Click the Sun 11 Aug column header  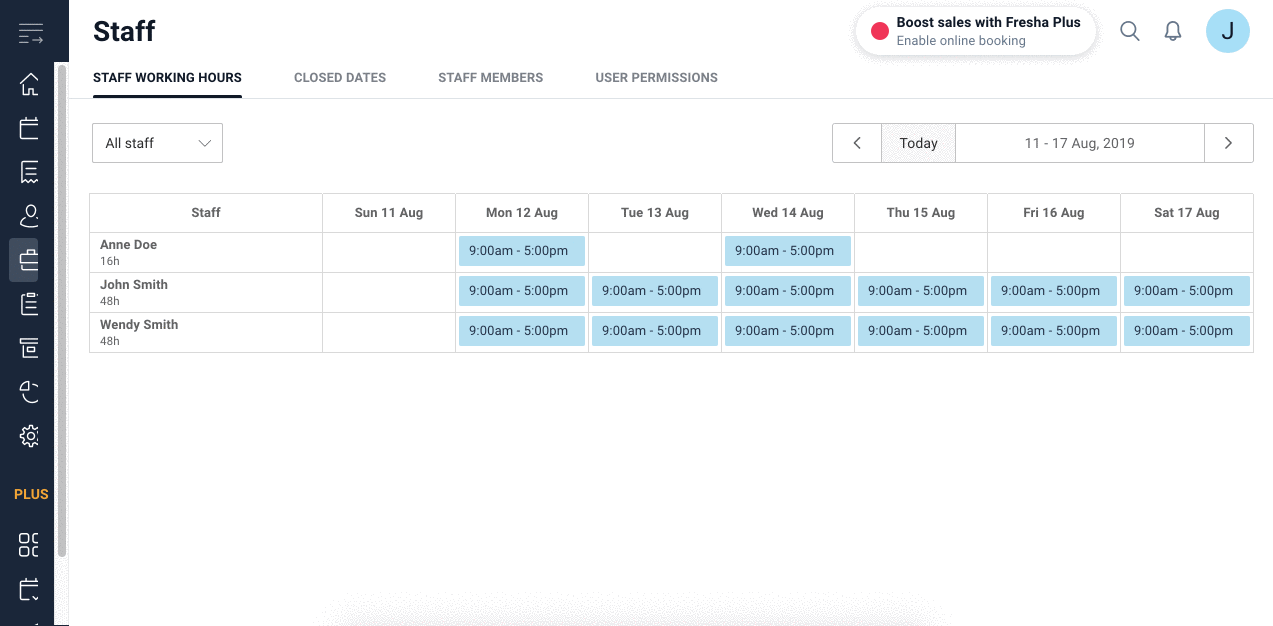coord(389,213)
